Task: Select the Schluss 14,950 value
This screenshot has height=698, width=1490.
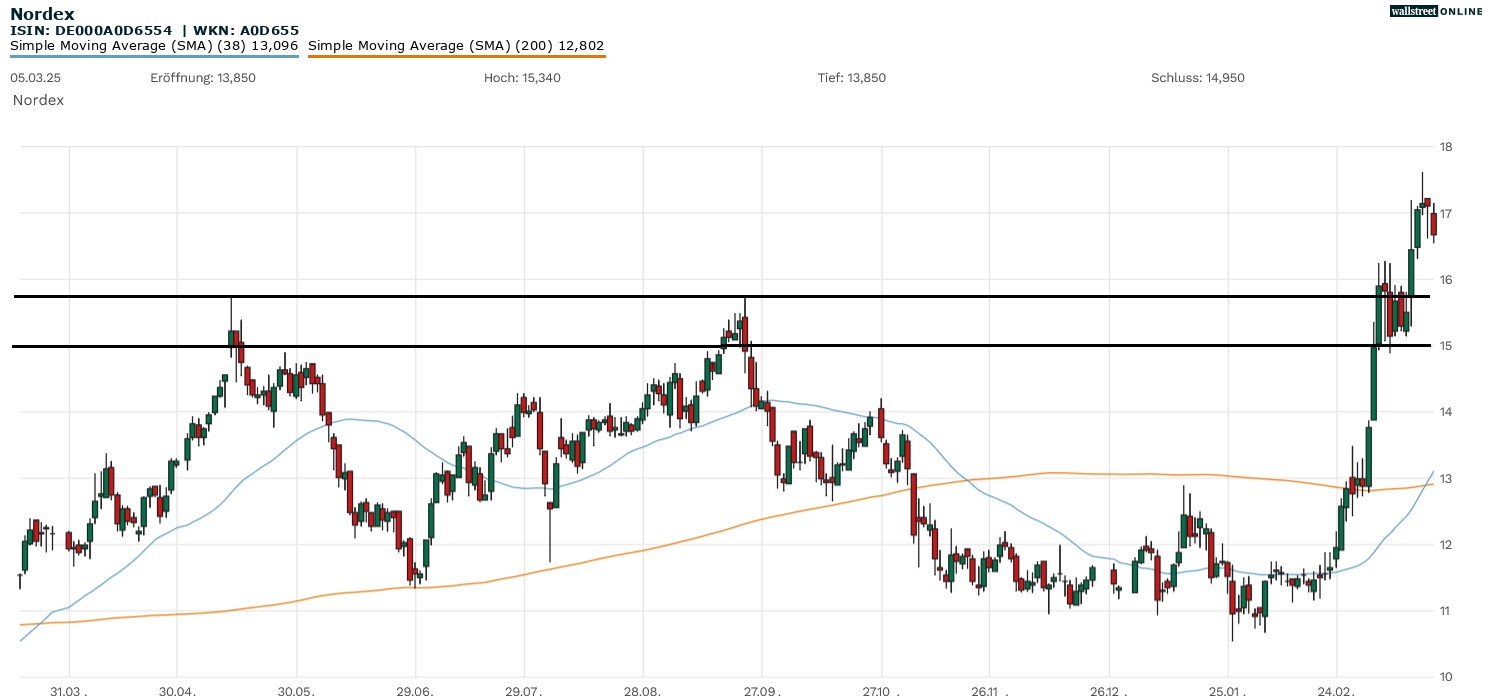Action: (1197, 78)
